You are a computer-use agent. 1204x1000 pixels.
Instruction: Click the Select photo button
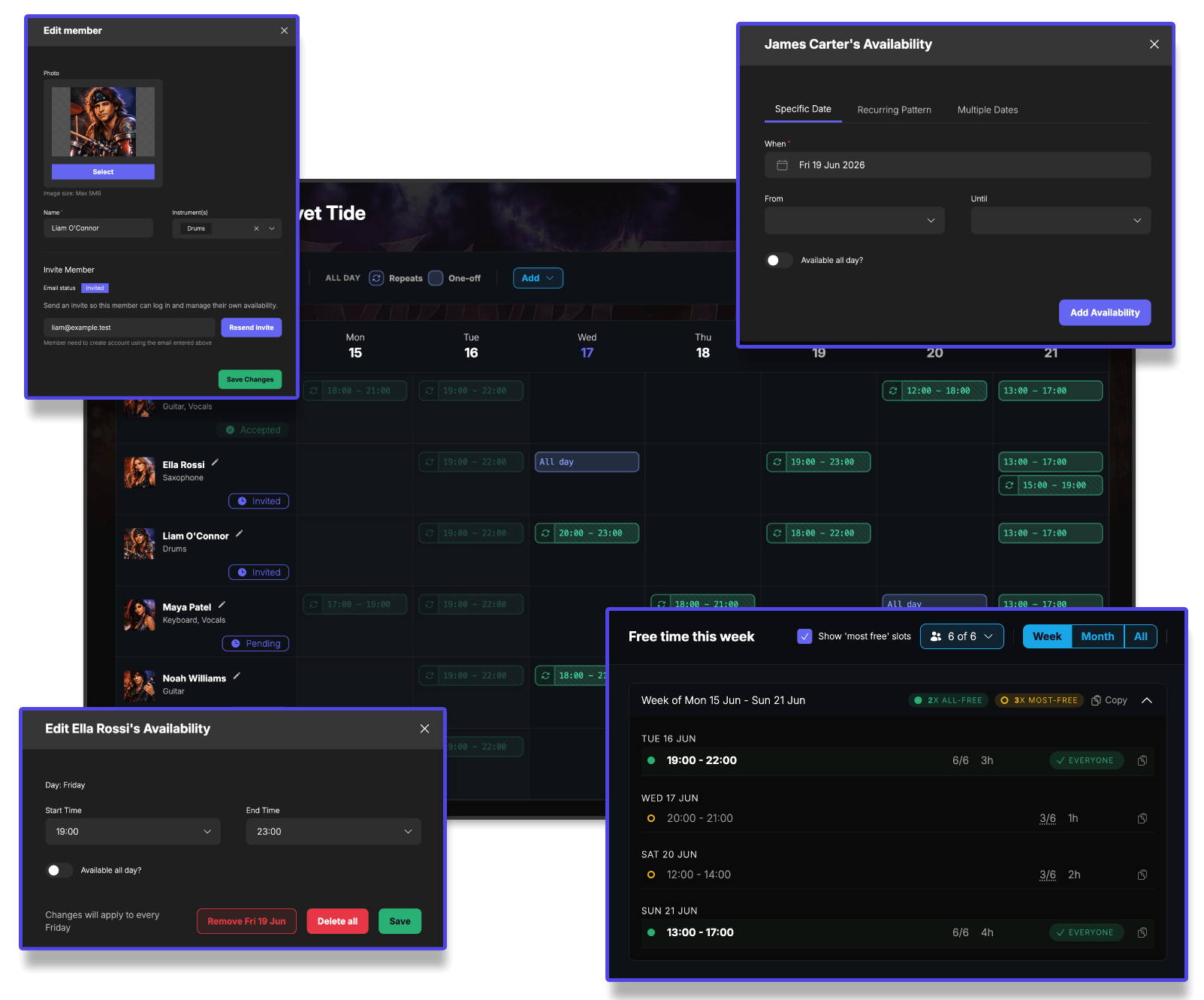pos(103,172)
